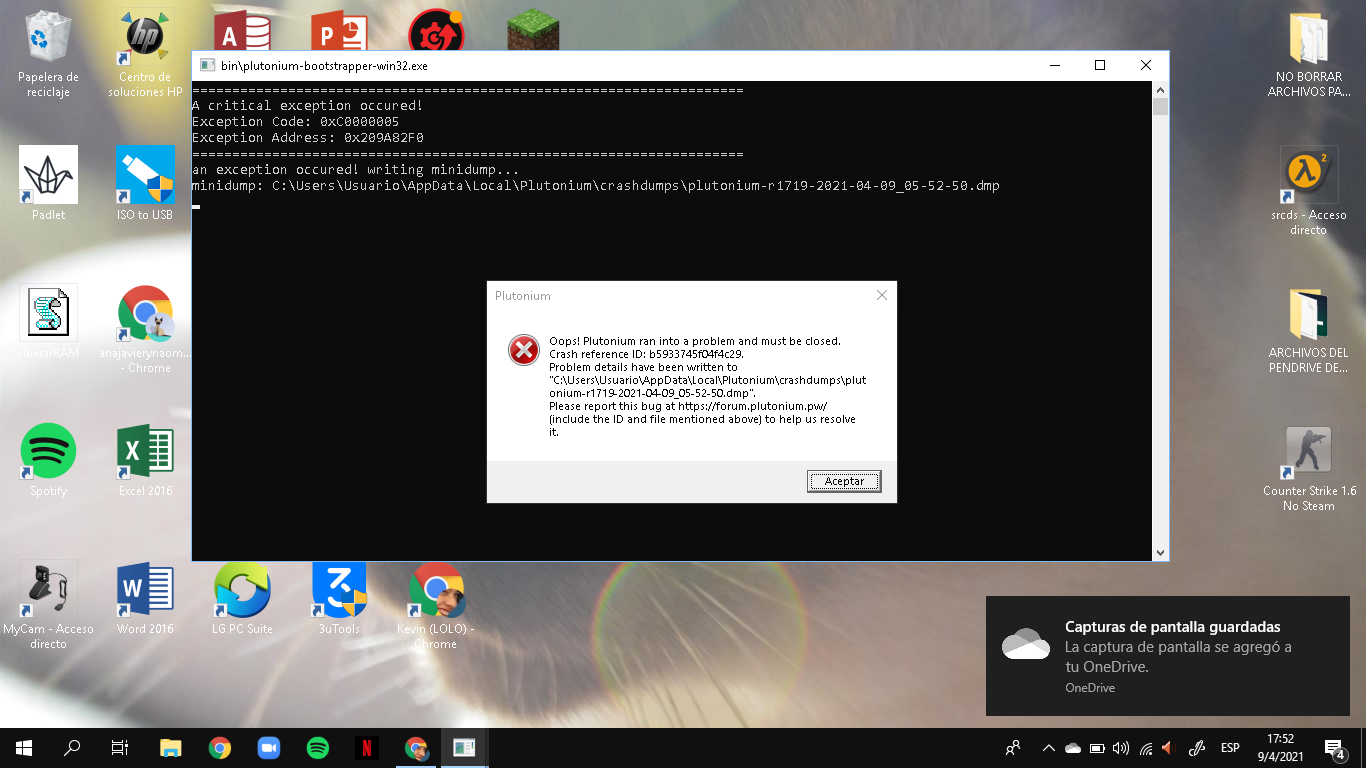Screen dimensions: 1366x768
Task: Show hidden system tray icons
Action: point(1048,748)
